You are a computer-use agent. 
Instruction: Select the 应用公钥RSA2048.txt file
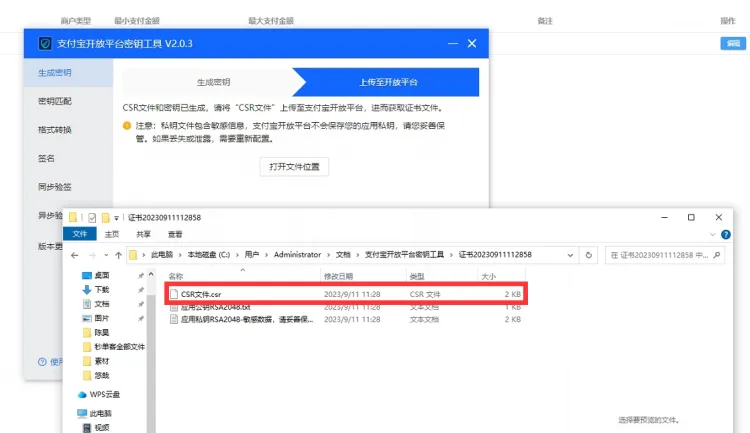345,307
